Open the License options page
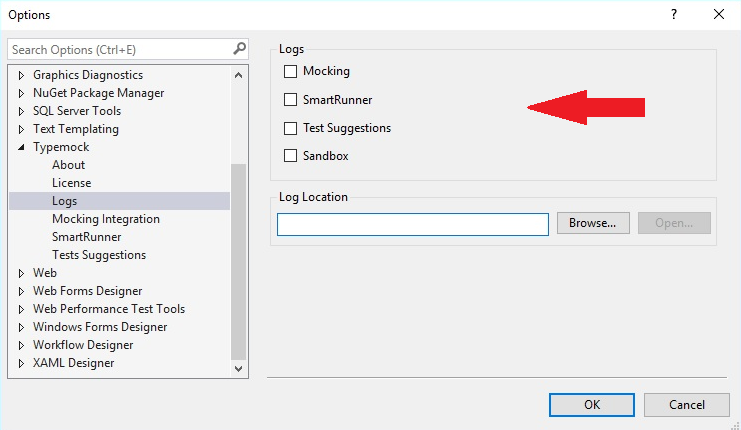 pyautogui.click(x=71, y=183)
